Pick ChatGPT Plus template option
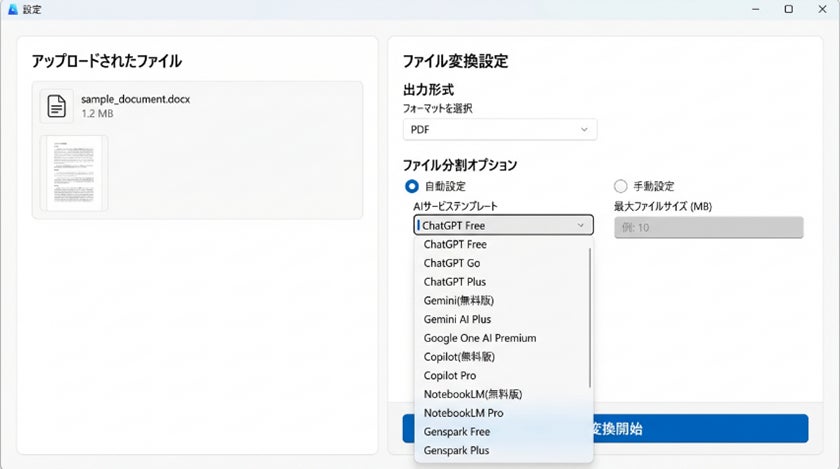The width and height of the screenshot is (840, 469). (455, 282)
